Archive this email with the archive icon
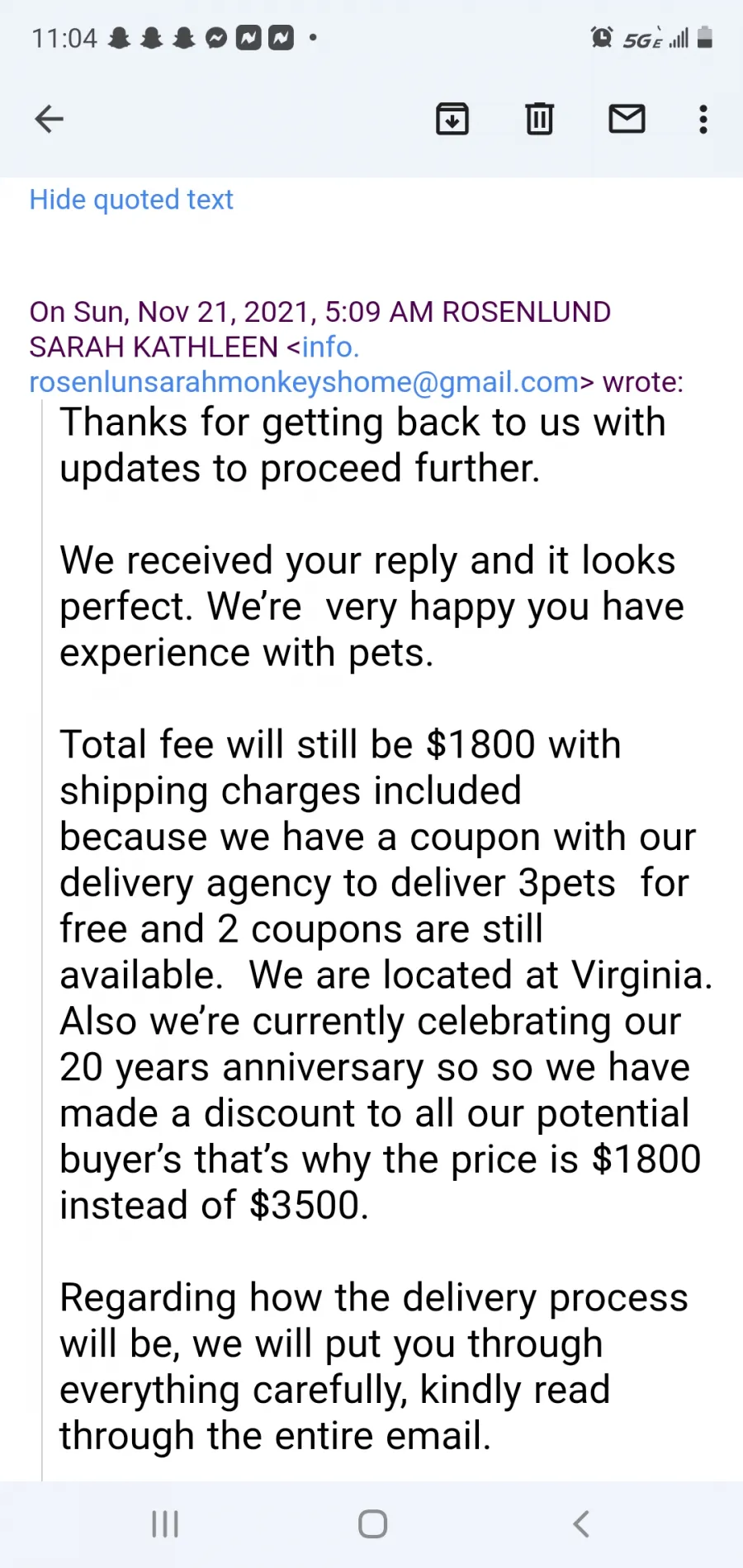Image resolution: width=743 pixels, height=1568 pixels. tap(452, 120)
